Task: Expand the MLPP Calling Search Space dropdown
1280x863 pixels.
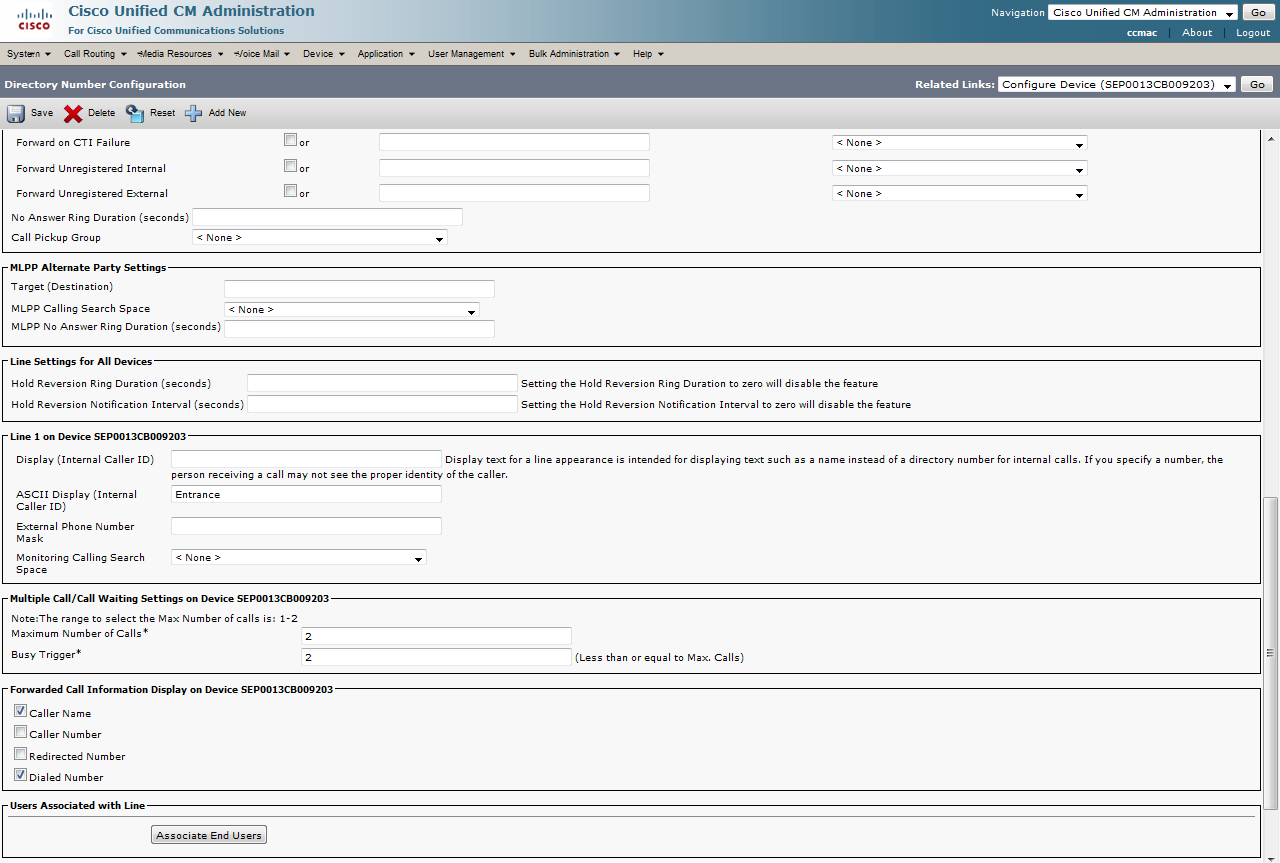Action: [x=351, y=310]
